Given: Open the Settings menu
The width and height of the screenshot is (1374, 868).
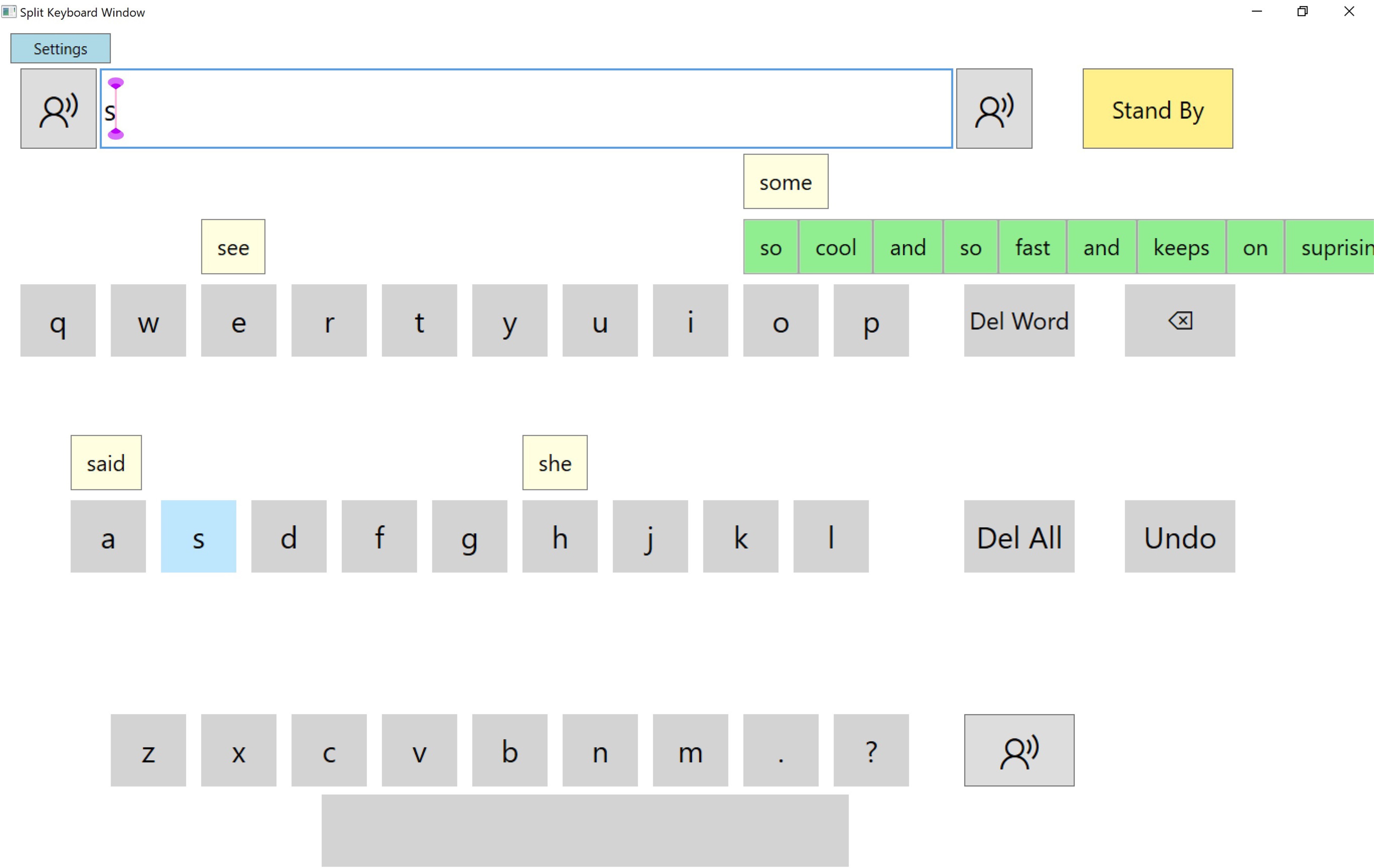Looking at the screenshot, I should click(60, 49).
